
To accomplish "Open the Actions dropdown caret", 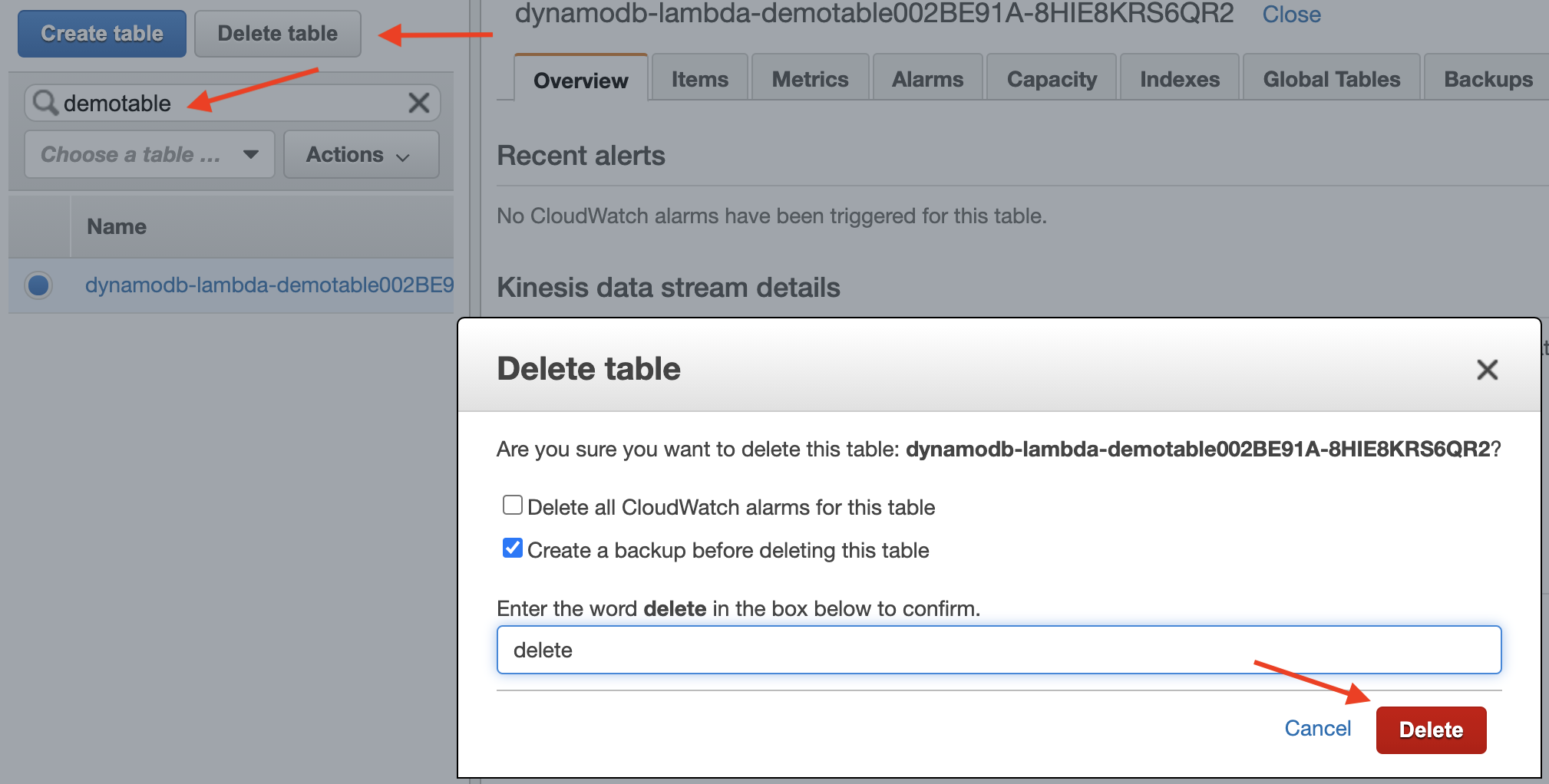I will (403, 155).
